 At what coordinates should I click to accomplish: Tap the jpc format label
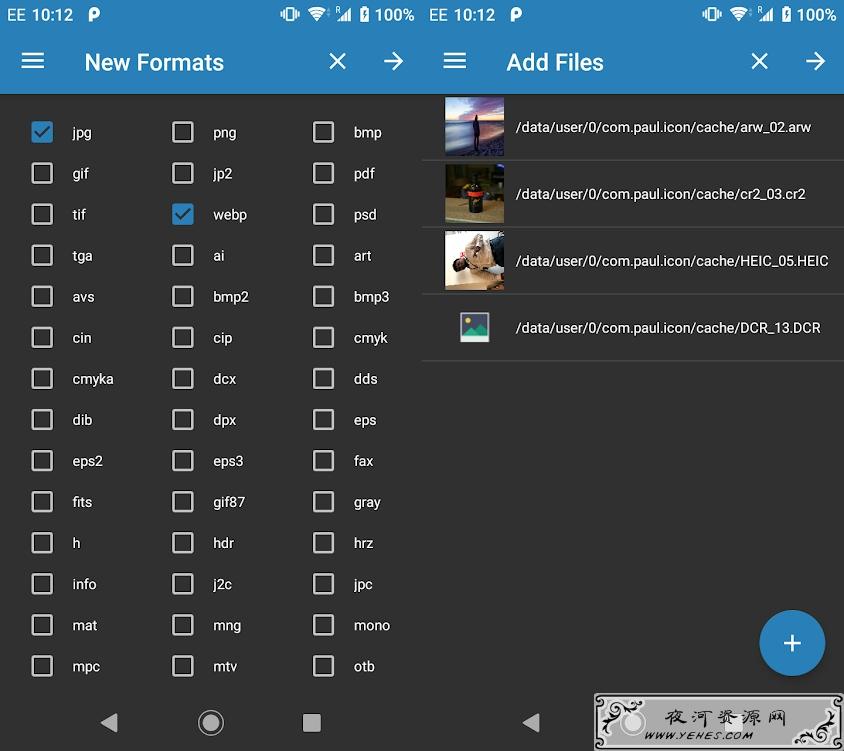click(x=363, y=585)
